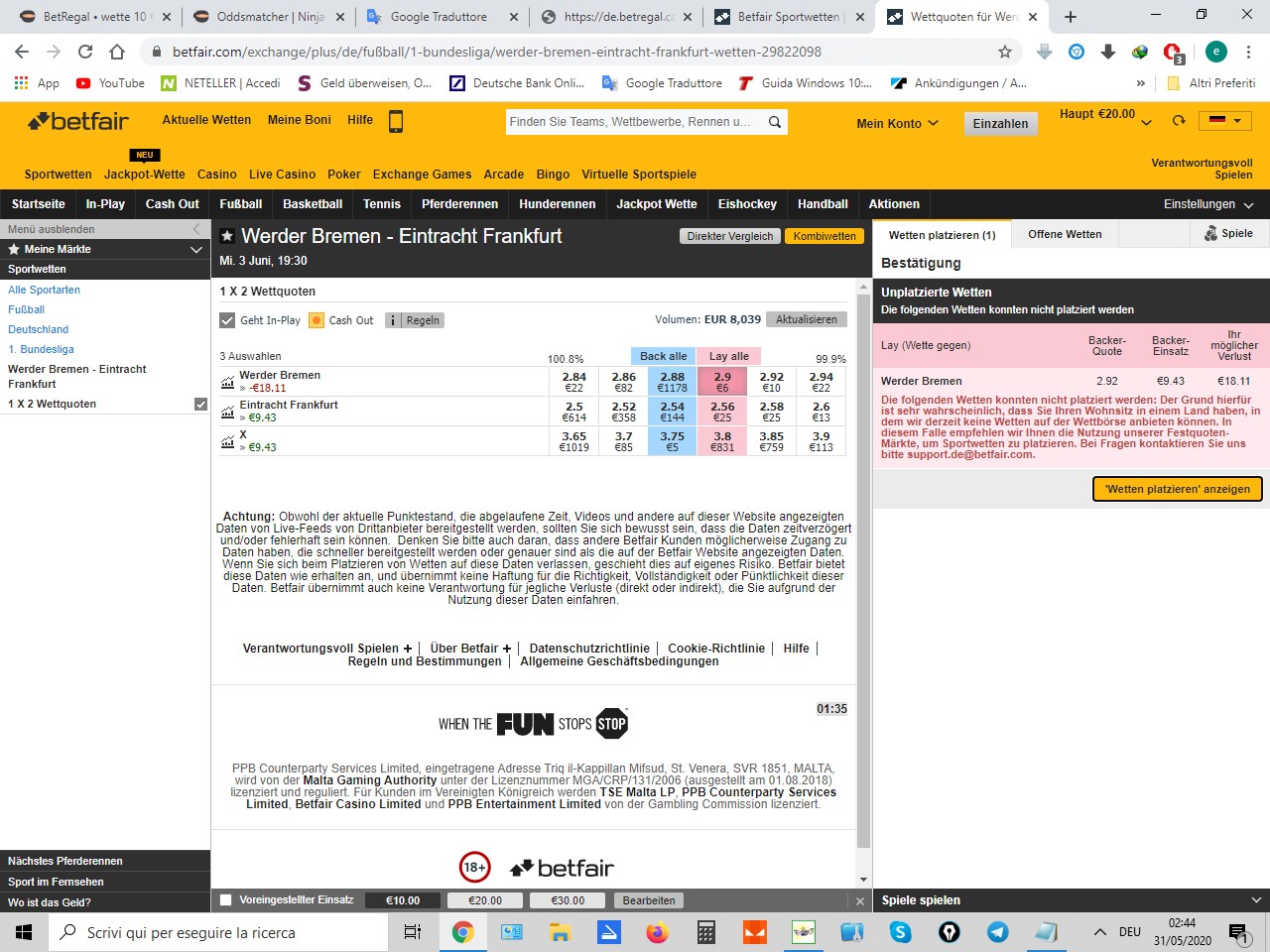Open Skype from the taskbar
1270x952 pixels.
(x=900, y=932)
